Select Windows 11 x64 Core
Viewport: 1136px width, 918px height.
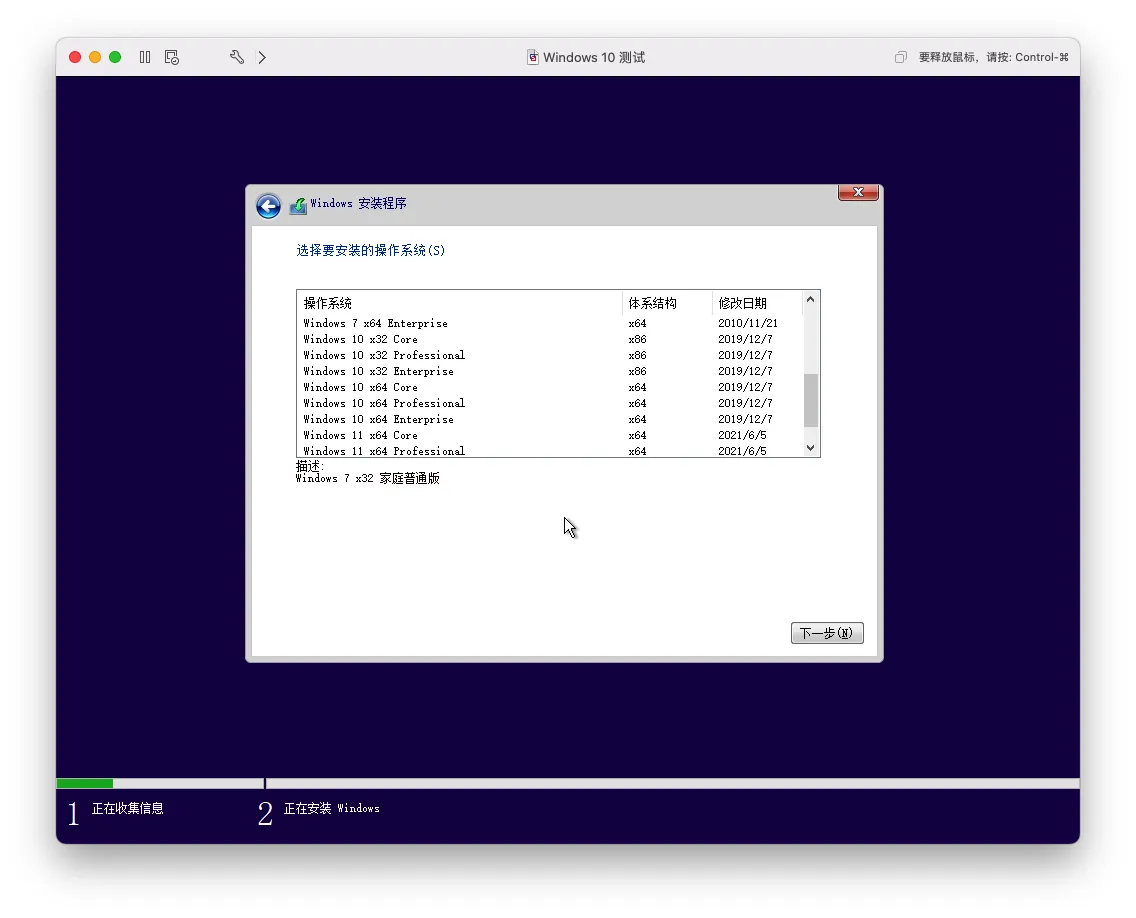(x=550, y=435)
